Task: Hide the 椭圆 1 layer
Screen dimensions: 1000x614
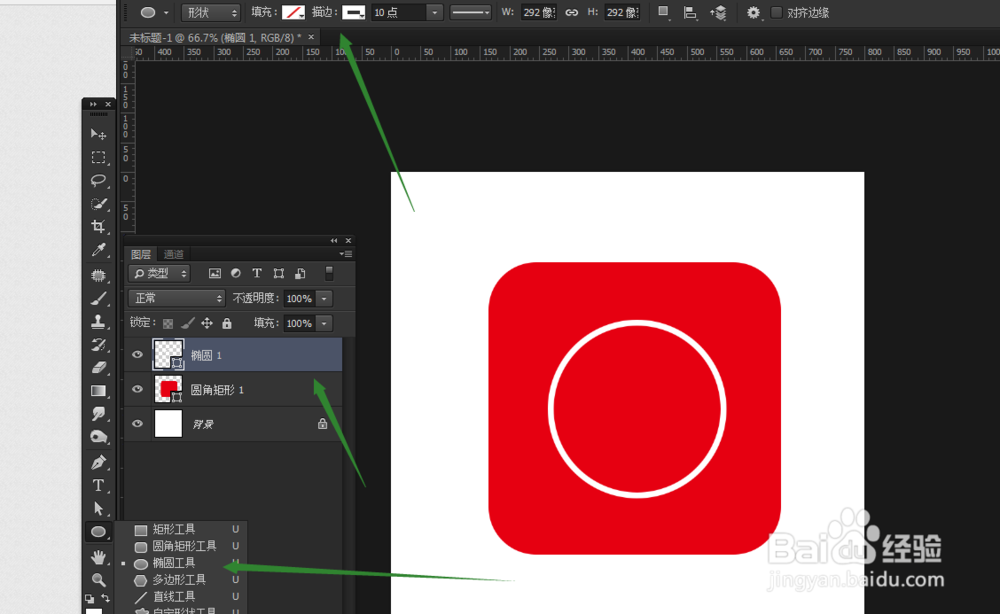Action: coord(137,355)
